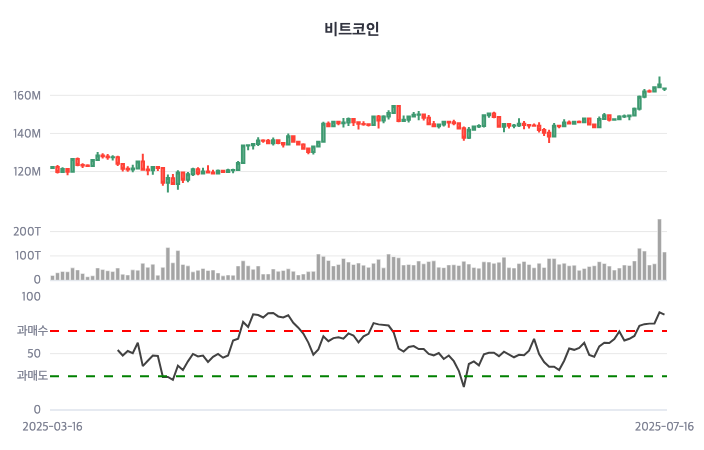
Task: Click the 160M price axis label
Action: (x=27, y=96)
